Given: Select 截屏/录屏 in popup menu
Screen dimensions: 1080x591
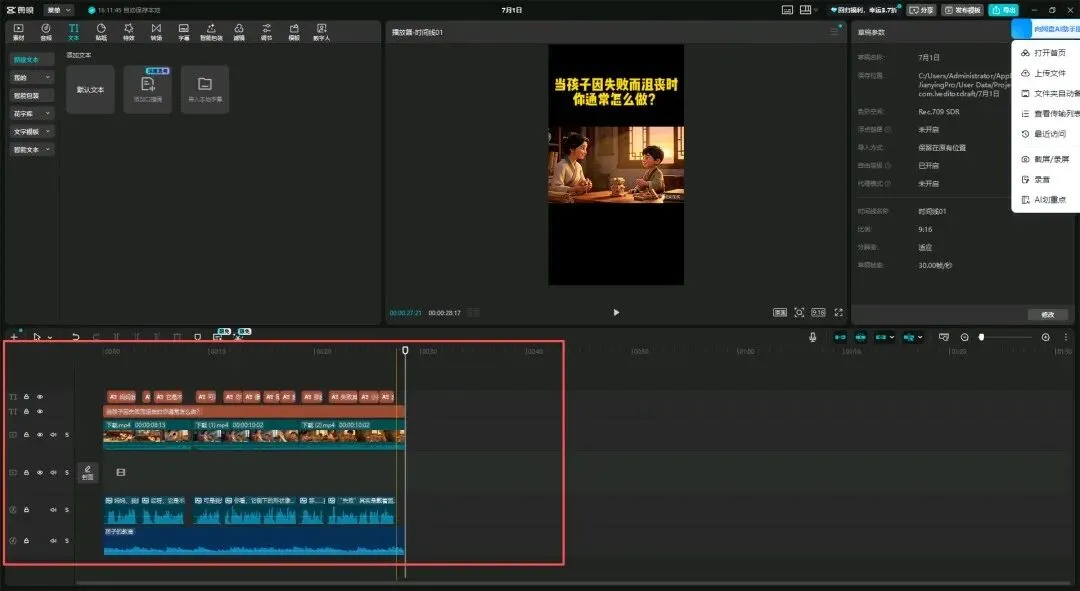Looking at the screenshot, I should 1049,159.
